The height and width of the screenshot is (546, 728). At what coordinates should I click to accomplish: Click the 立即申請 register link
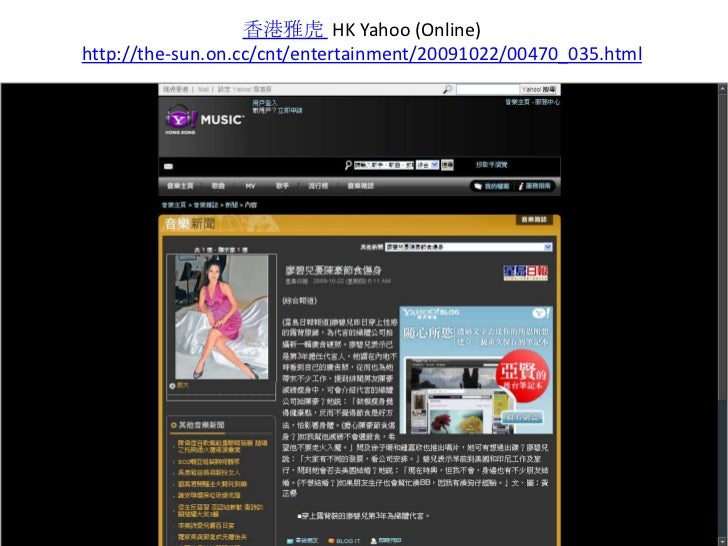290,110
